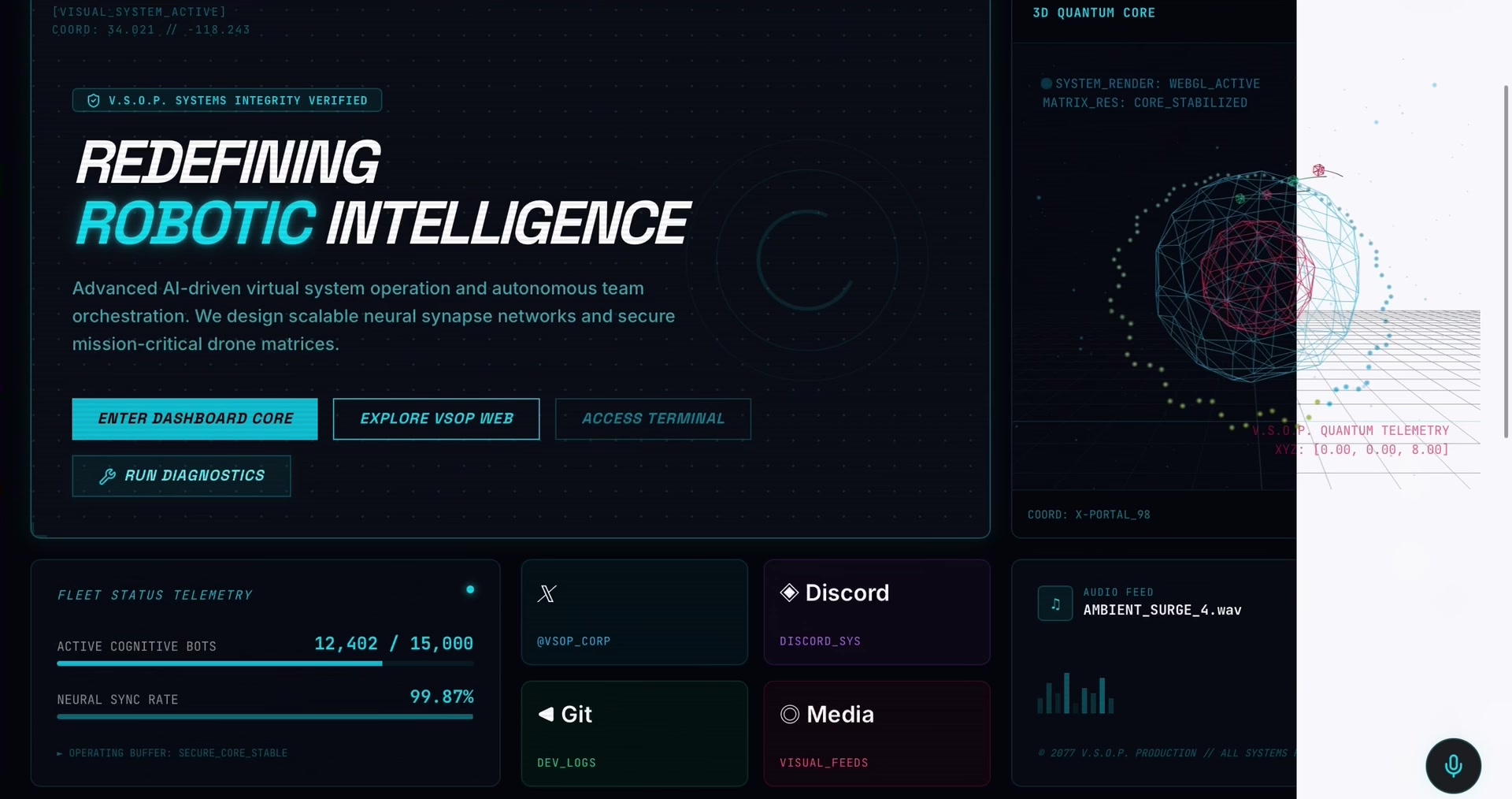Click the AMBIENT_SURGE_4.wav track name
Image resolution: width=1512 pixels, height=799 pixels.
(x=1162, y=610)
